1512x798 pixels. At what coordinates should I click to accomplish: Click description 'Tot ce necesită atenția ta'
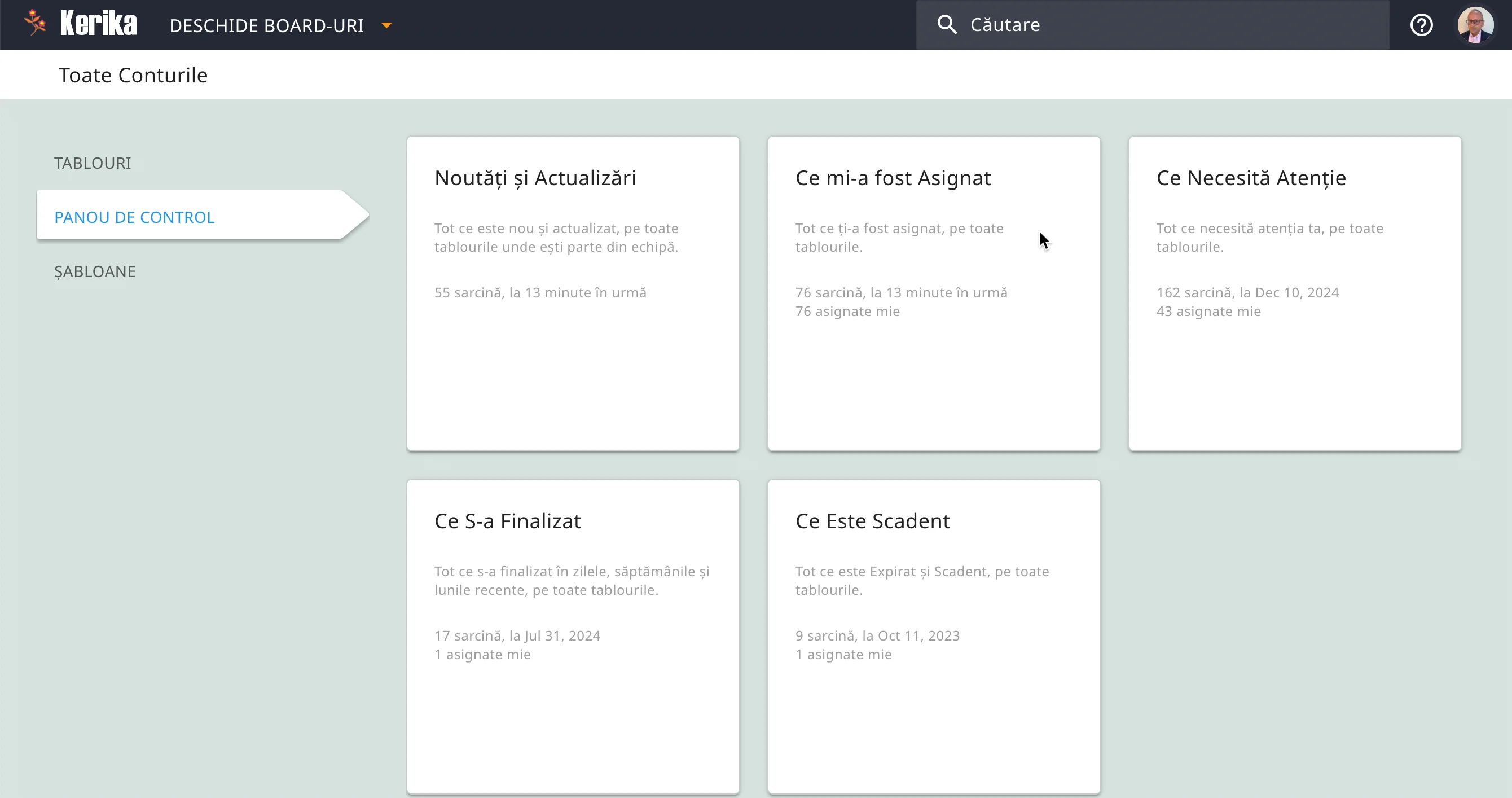coord(1269,237)
